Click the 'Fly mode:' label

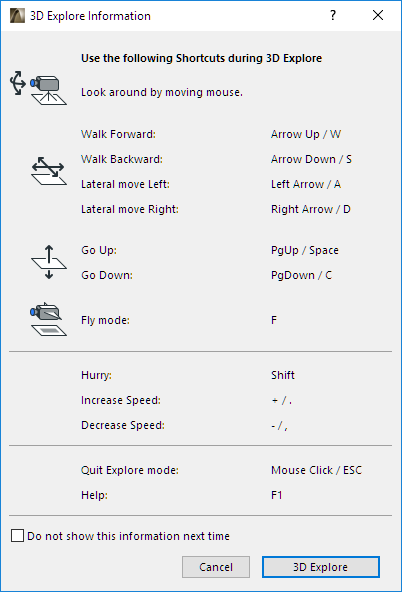pos(105,321)
